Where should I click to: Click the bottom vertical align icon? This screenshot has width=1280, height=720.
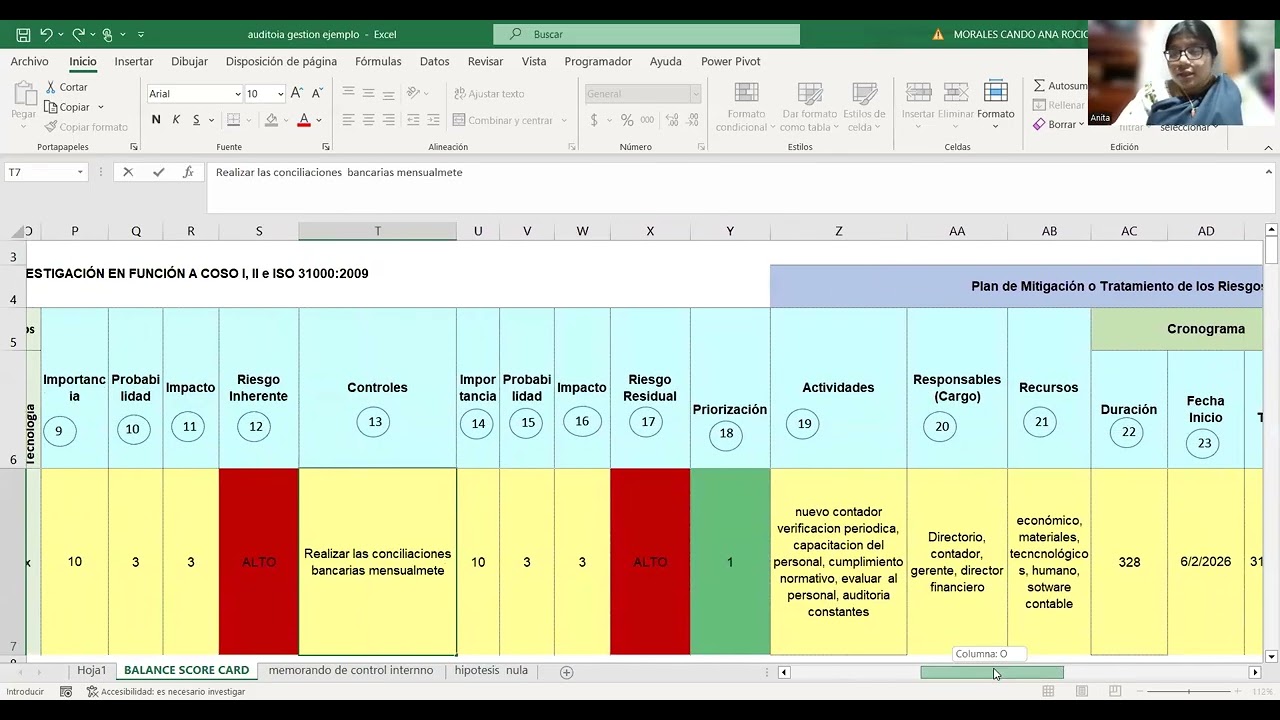coord(390,92)
